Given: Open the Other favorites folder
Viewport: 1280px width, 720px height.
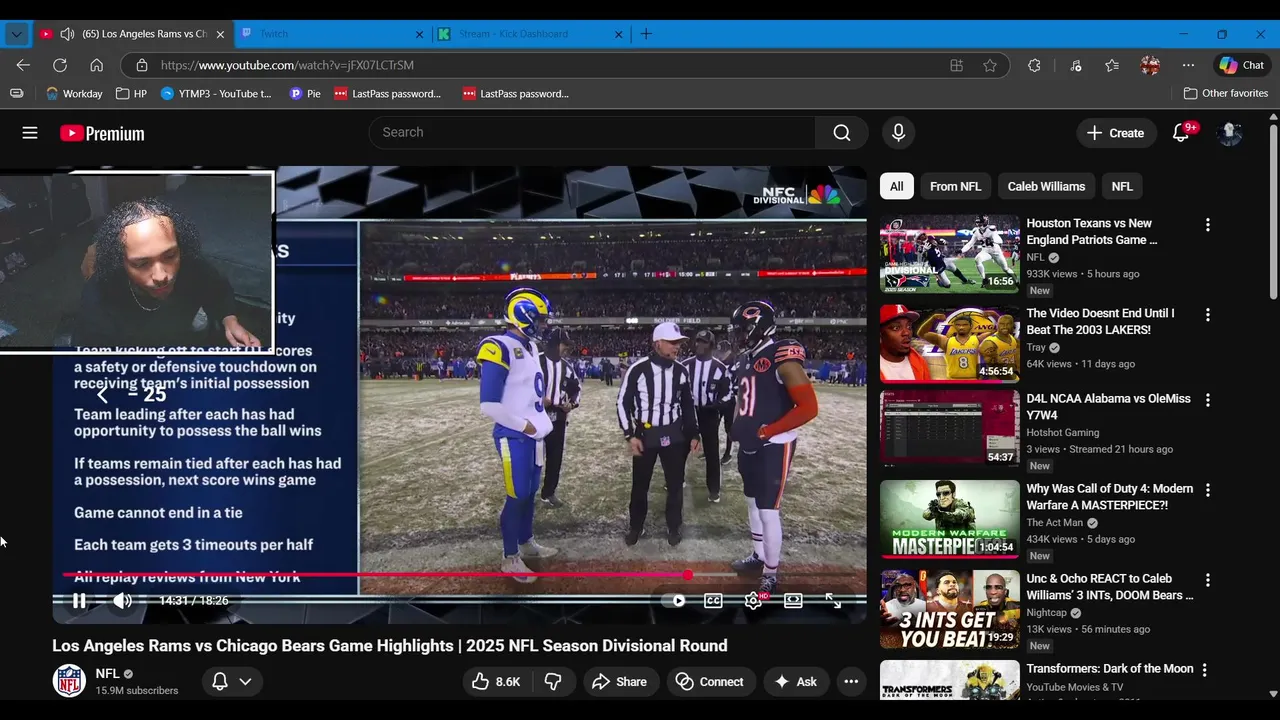Looking at the screenshot, I should pos(1226,93).
